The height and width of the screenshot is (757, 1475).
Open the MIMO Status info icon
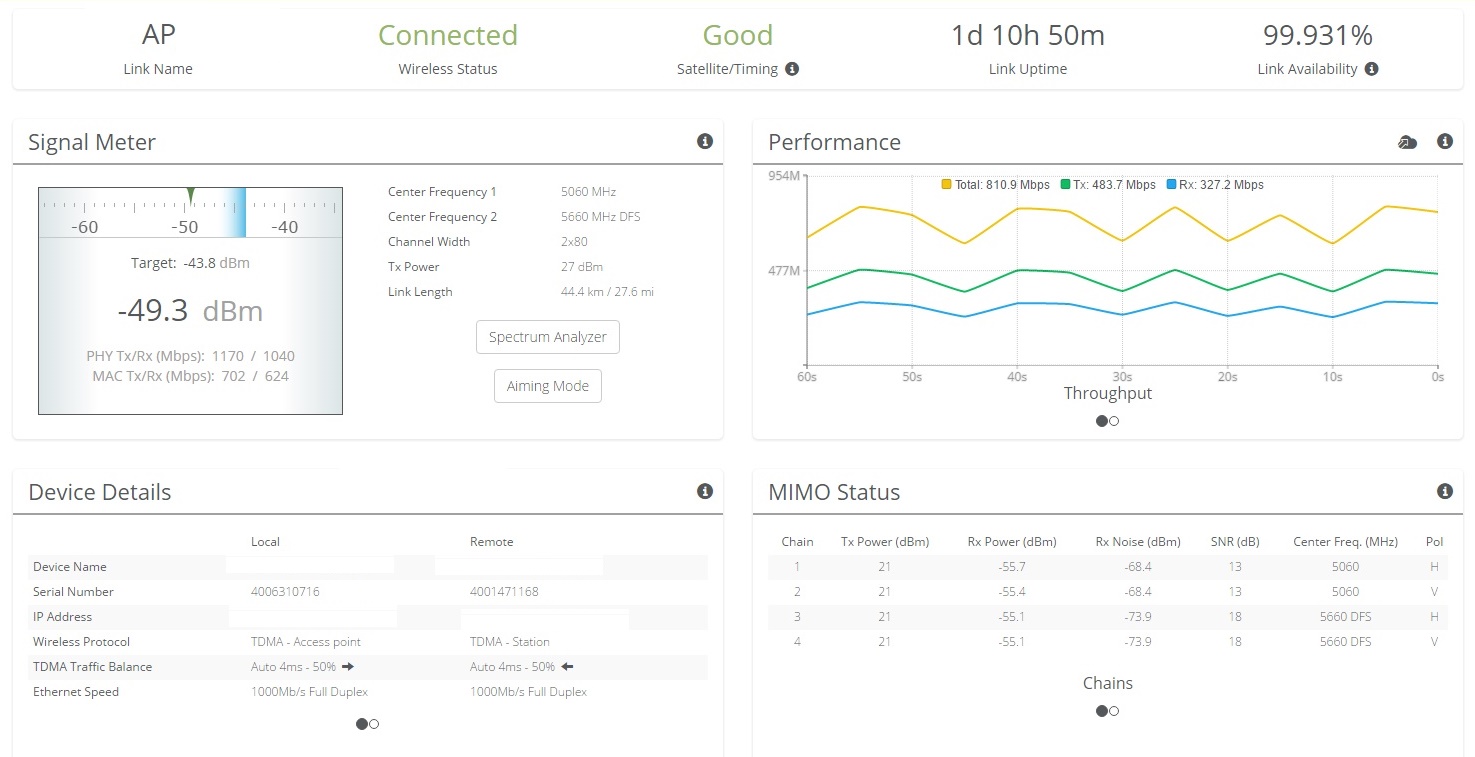click(1444, 491)
